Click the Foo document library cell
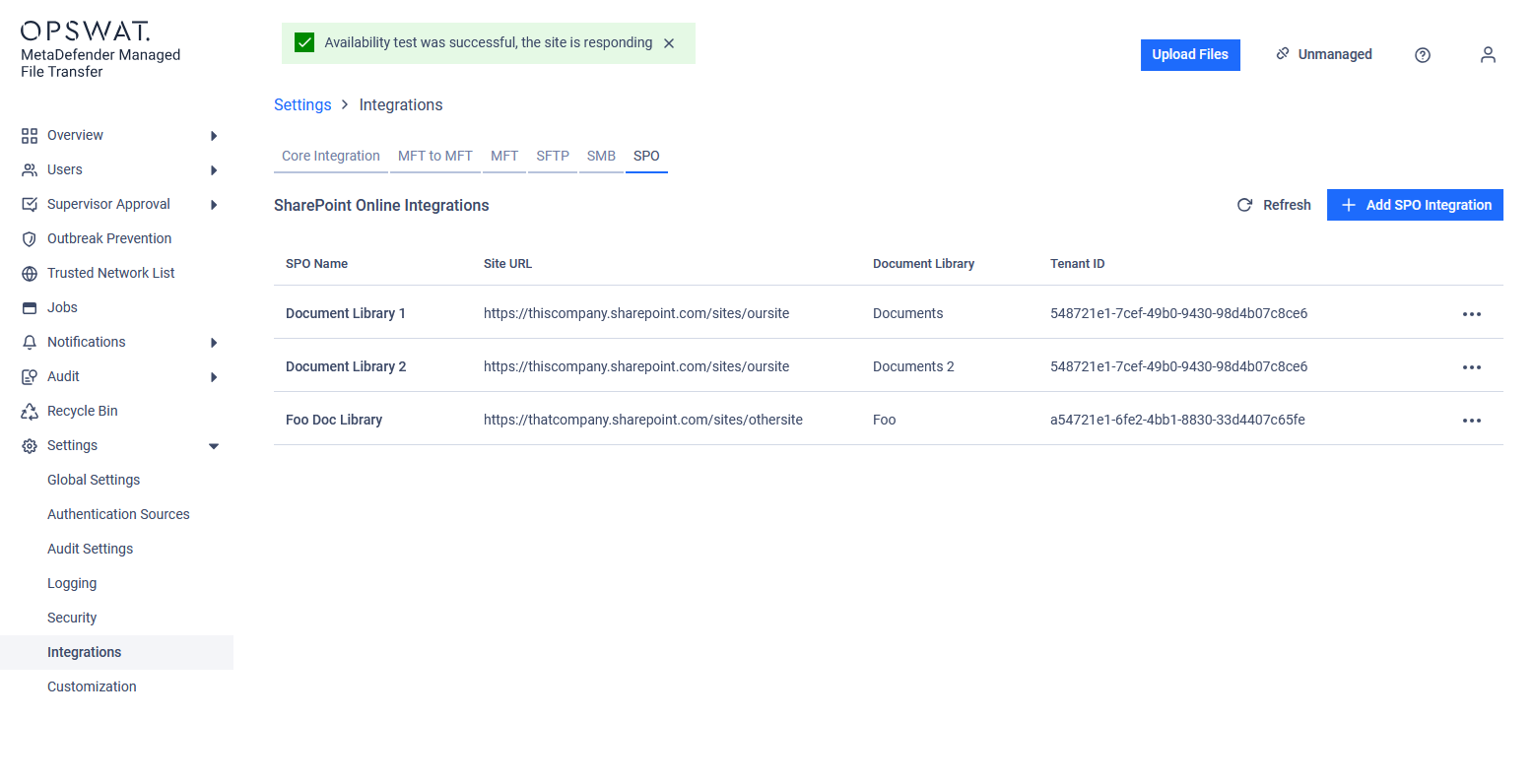Screen dimensions: 1531x784 pos(885,420)
